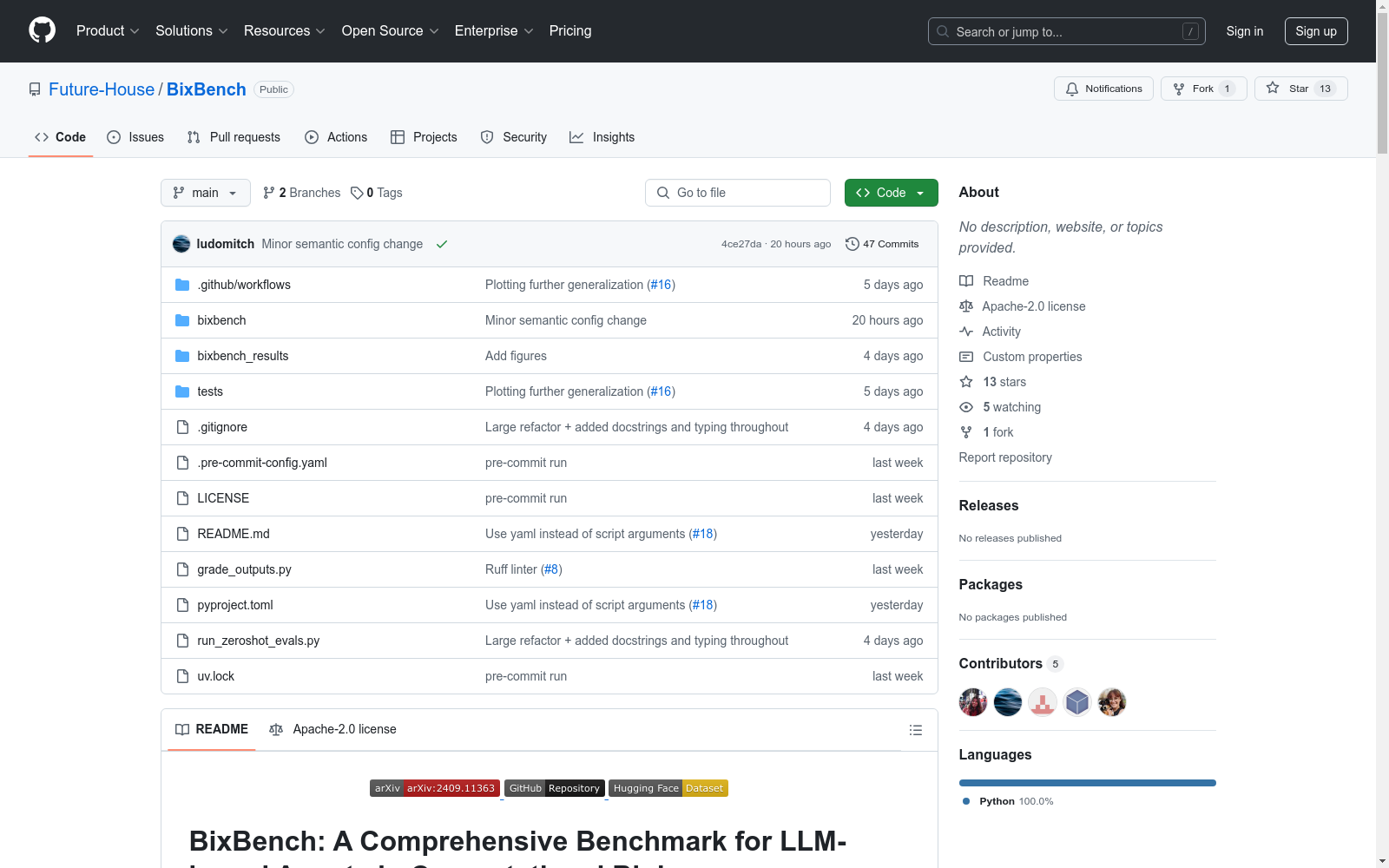Viewport: 1389px width, 868px height.
Task: Open the Projects tab
Action: click(424, 137)
